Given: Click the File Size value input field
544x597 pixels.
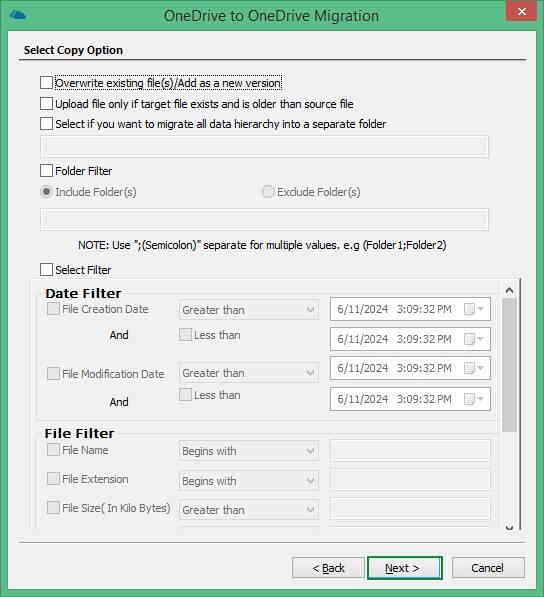Looking at the screenshot, I should tap(410, 509).
